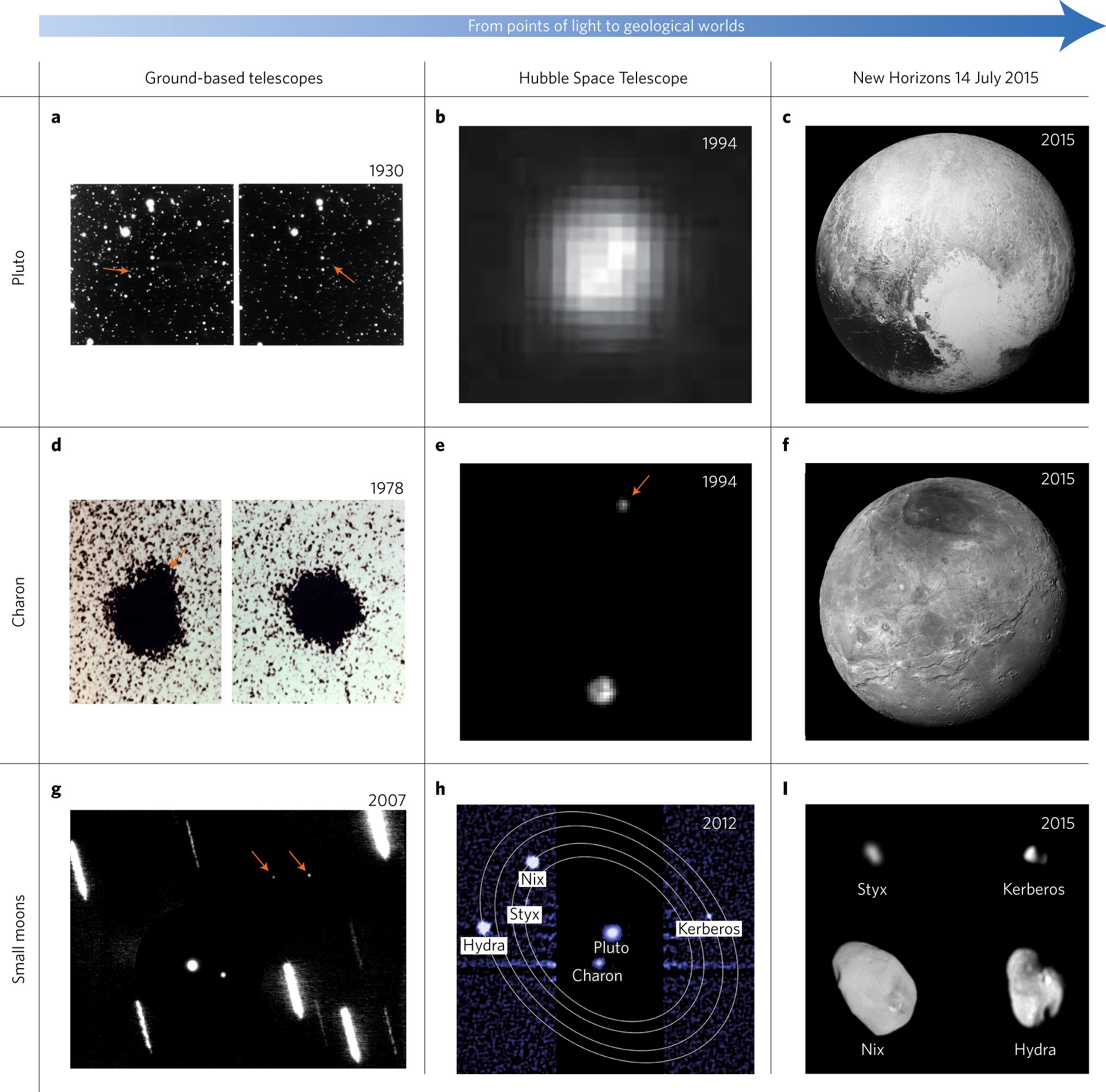Click the Ground-based telescopes column header
The image size is (1106, 1092).
tap(233, 78)
